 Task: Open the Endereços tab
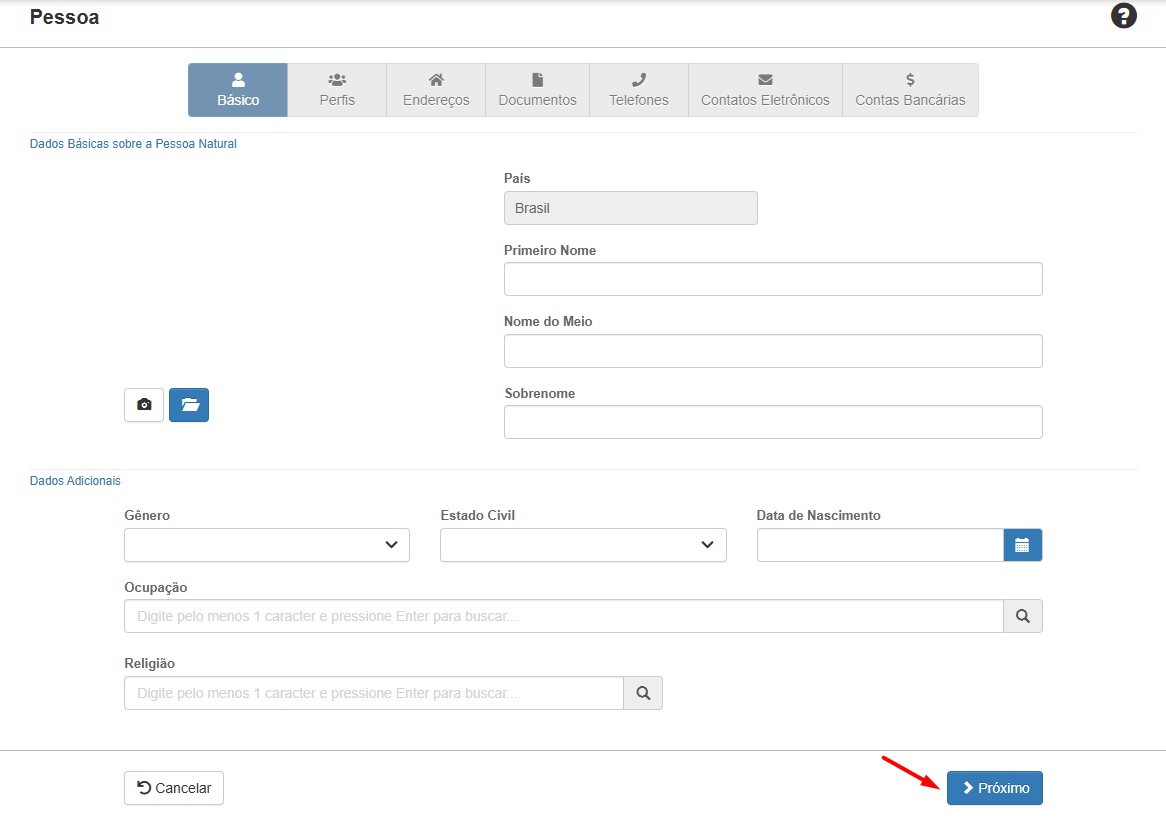coord(436,90)
